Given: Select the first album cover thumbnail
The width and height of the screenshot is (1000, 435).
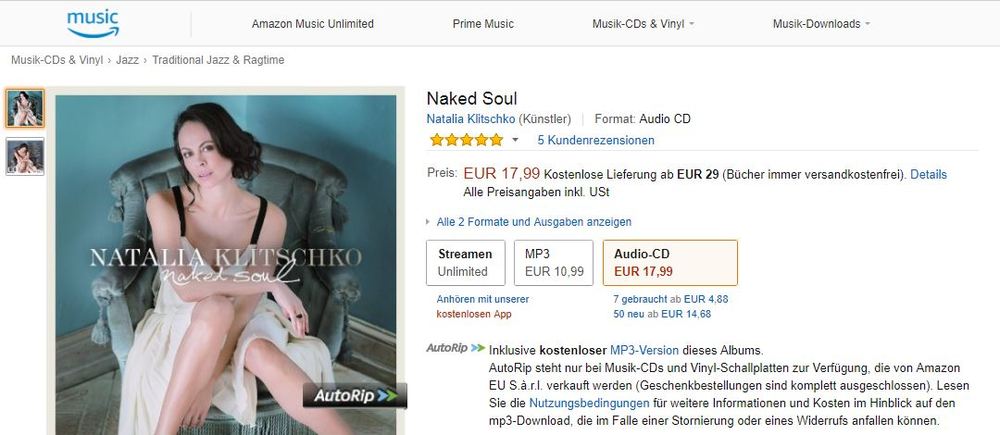Looking at the screenshot, I should click(25, 108).
